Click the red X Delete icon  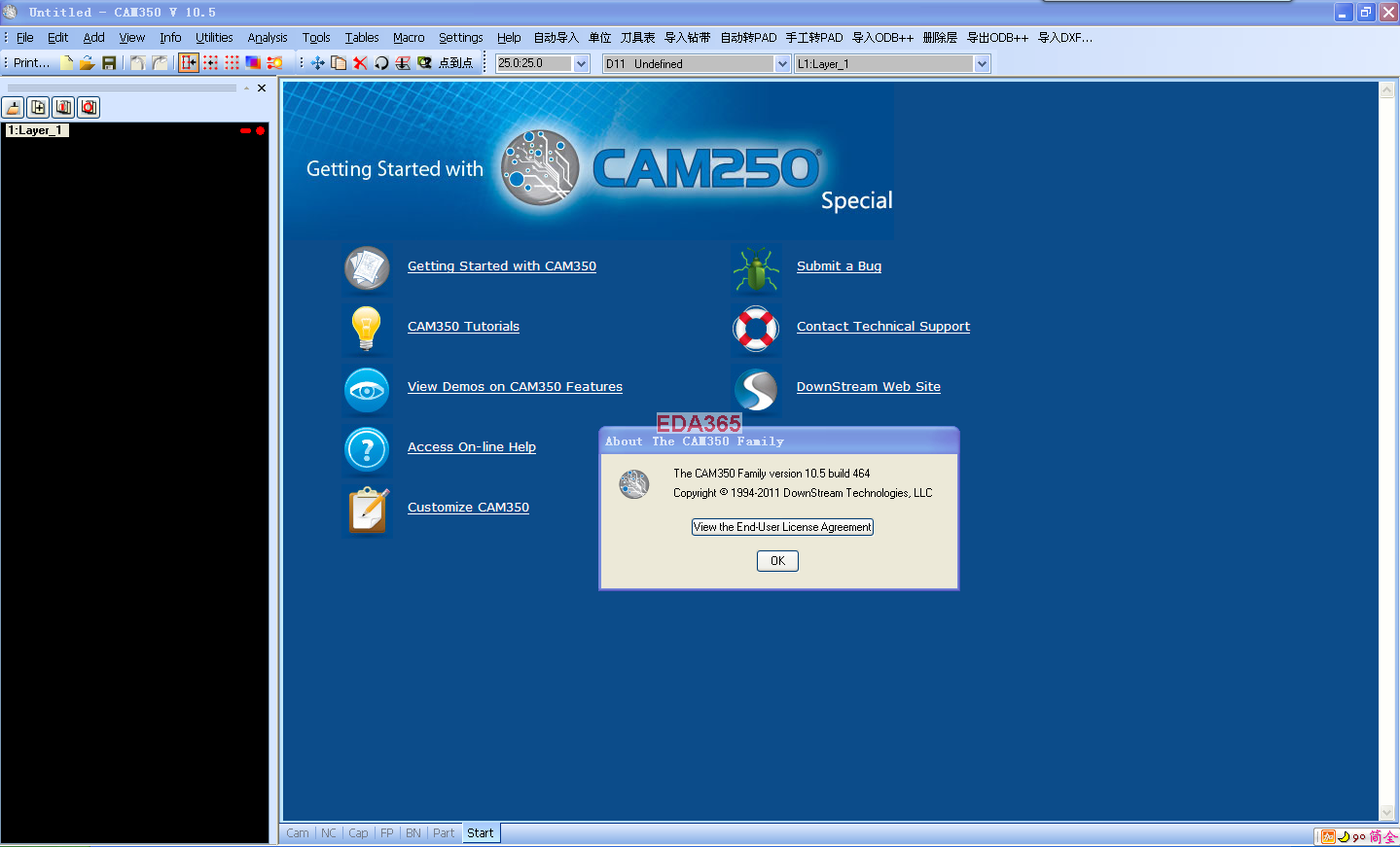pyautogui.click(x=360, y=63)
